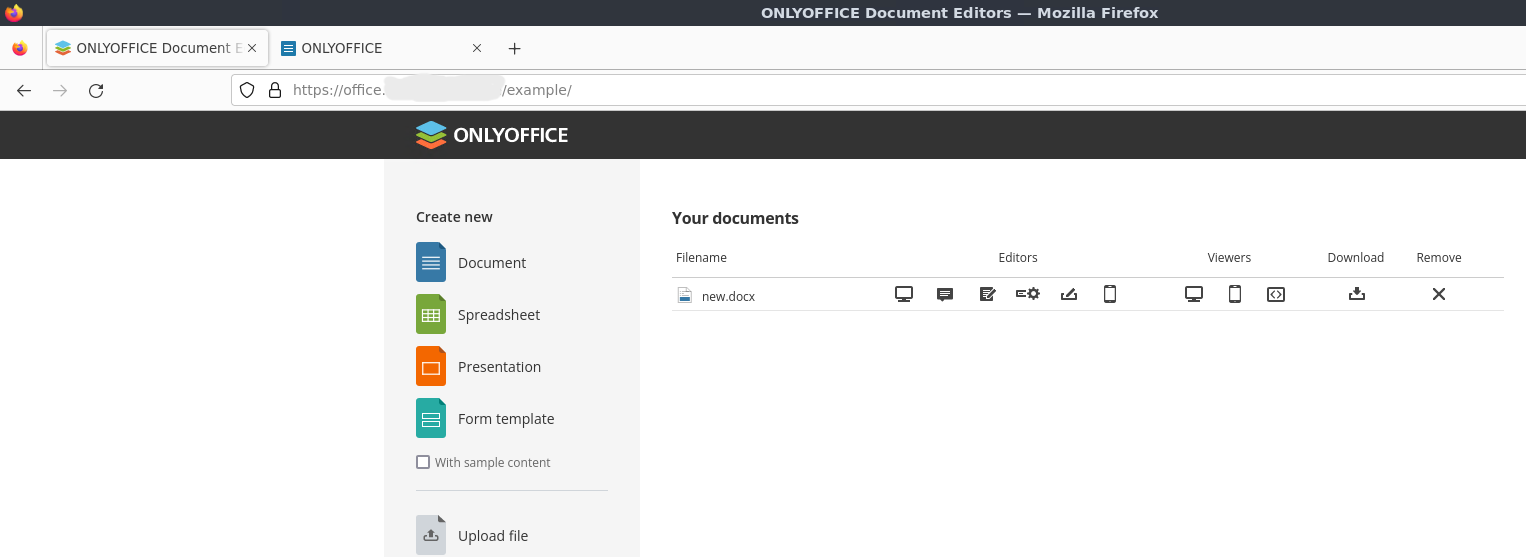Create a new Form template
Image resolution: width=1526 pixels, height=557 pixels.
click(506, 419)
